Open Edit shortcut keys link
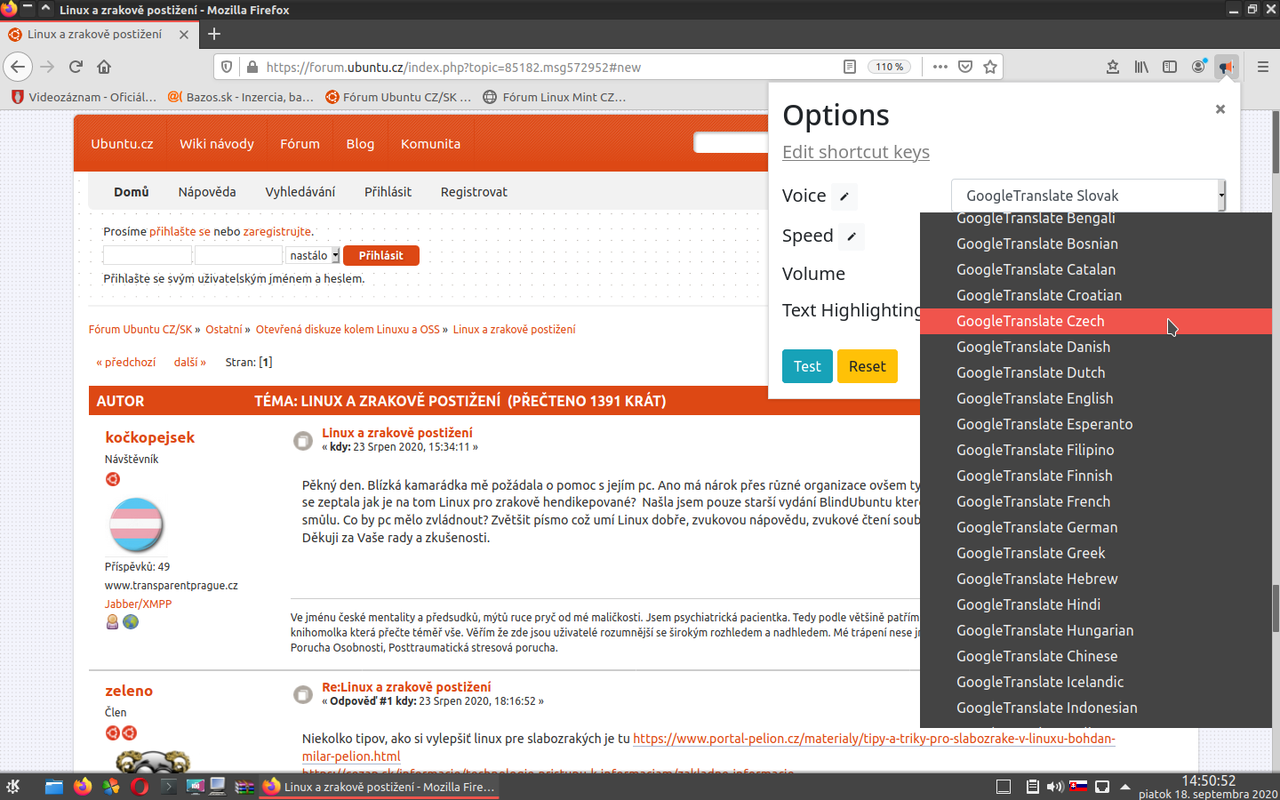This screenshot has width=1280, height=800. 856,152
